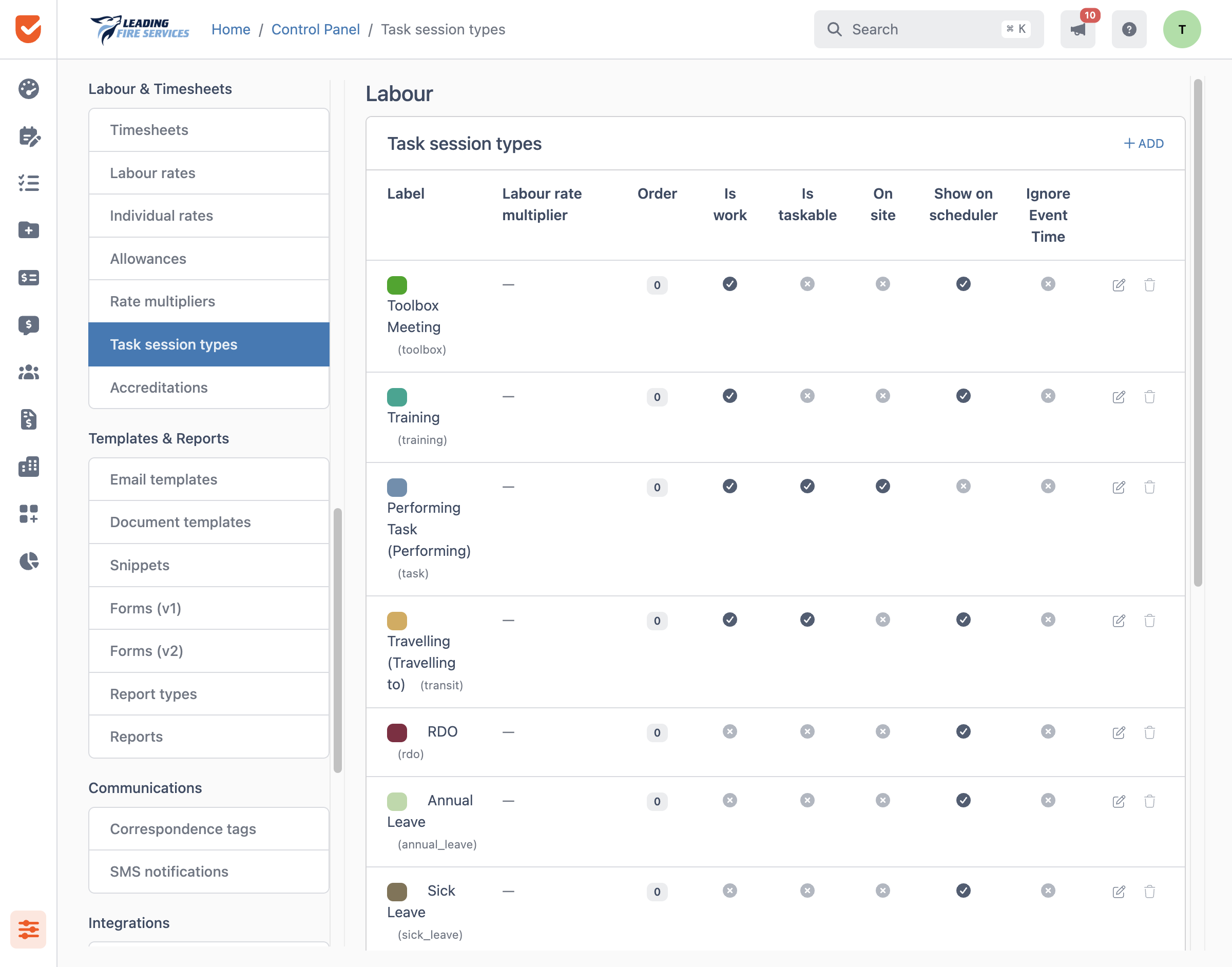1232x967 pixels.
Task: Delete the Annual Leave session type
Action: (x=1149, y=801)
